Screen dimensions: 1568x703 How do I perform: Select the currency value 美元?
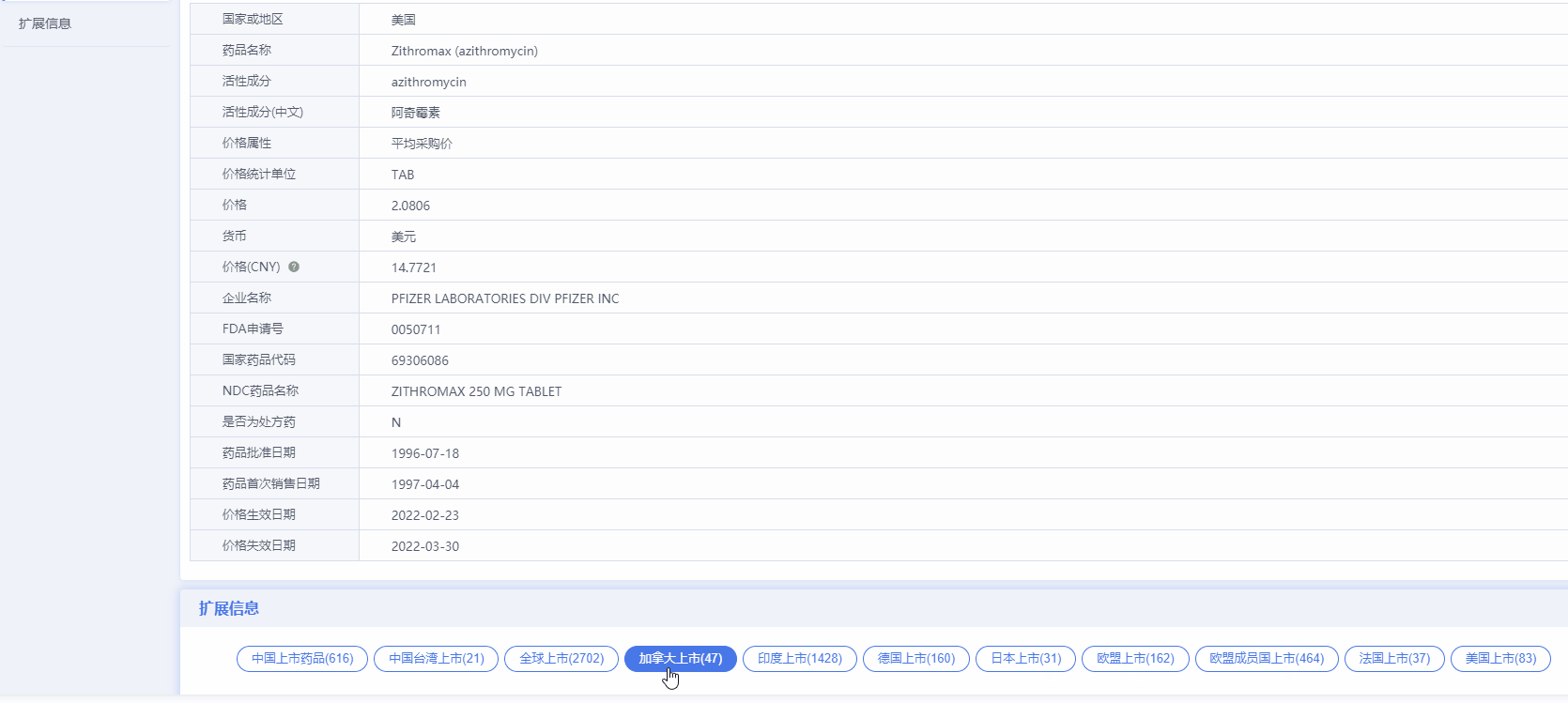click(404, 237)
